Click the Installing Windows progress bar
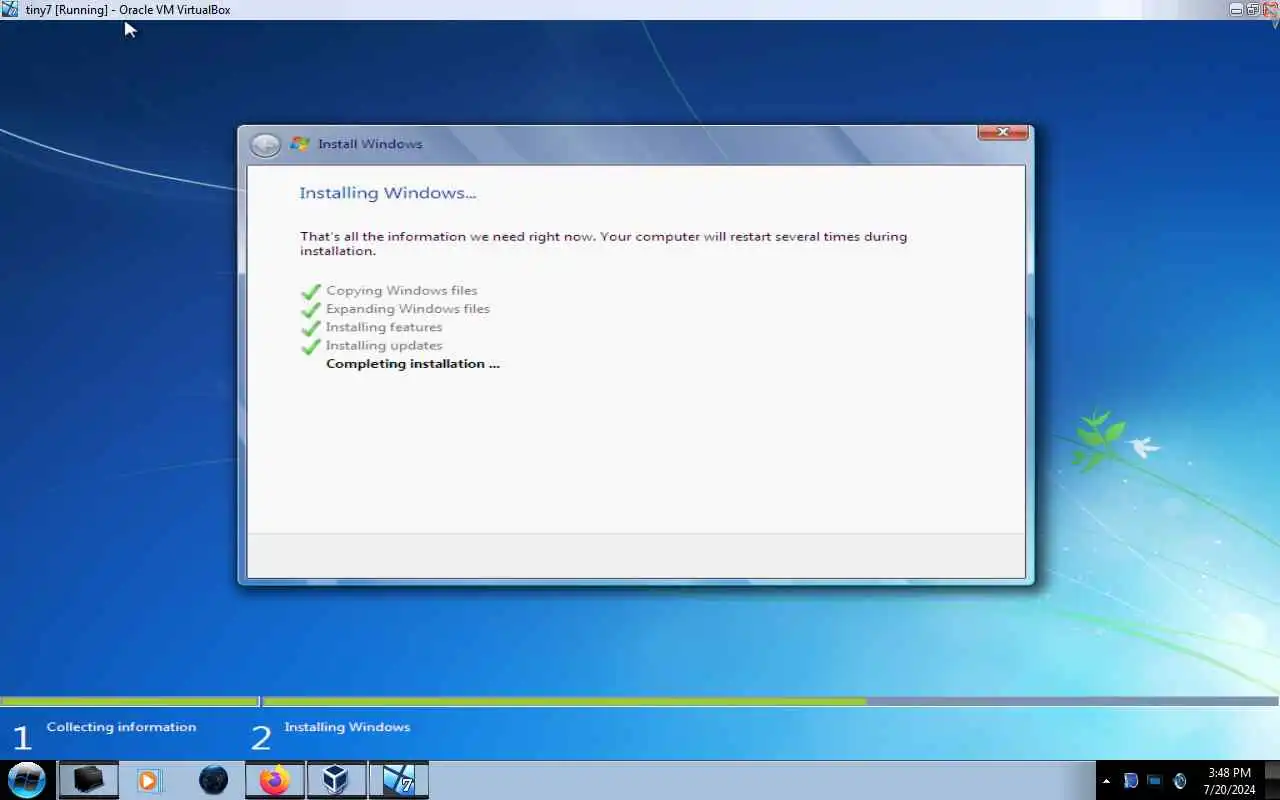Image resolution: width=1280 pixels, height=800 pixels. (x=770, y=701)
